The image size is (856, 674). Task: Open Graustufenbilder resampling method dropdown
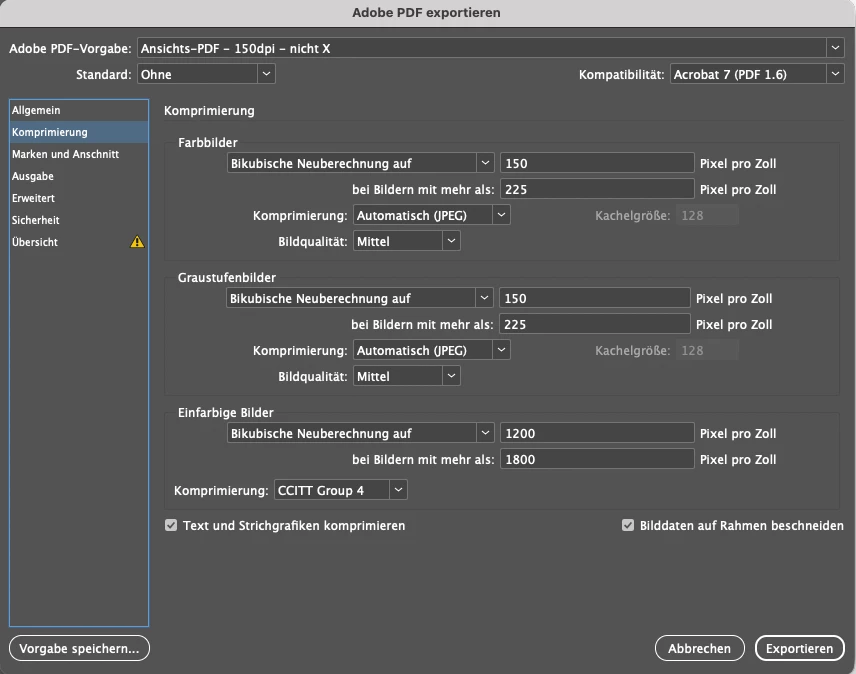pos(360,298)
